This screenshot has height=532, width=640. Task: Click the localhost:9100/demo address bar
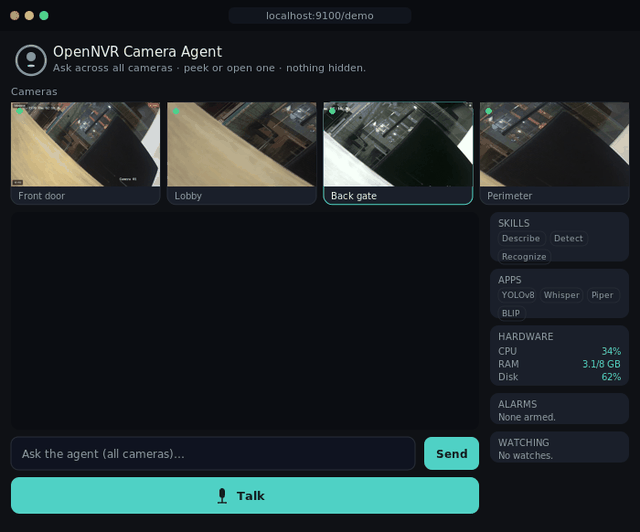pos(320,16)
